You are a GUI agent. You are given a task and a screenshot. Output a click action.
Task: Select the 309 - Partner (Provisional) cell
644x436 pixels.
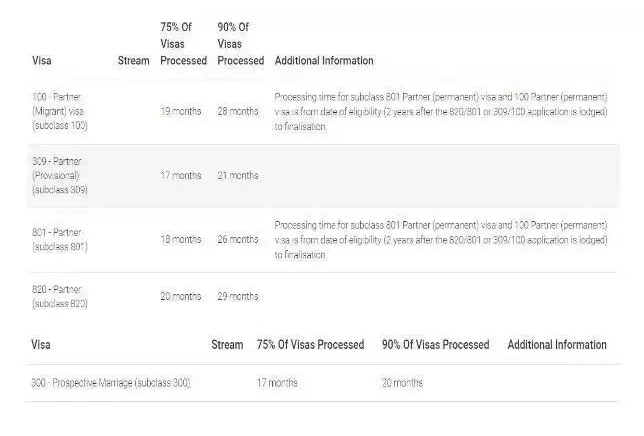tap(60, 176)
